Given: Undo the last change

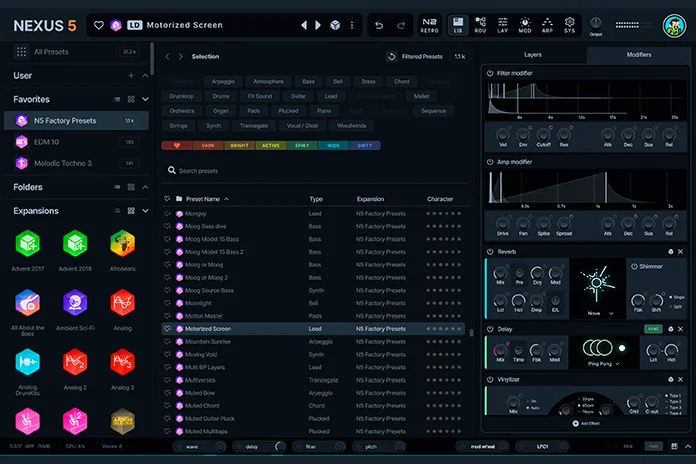Looking at the screenshot, I should 379,26.
